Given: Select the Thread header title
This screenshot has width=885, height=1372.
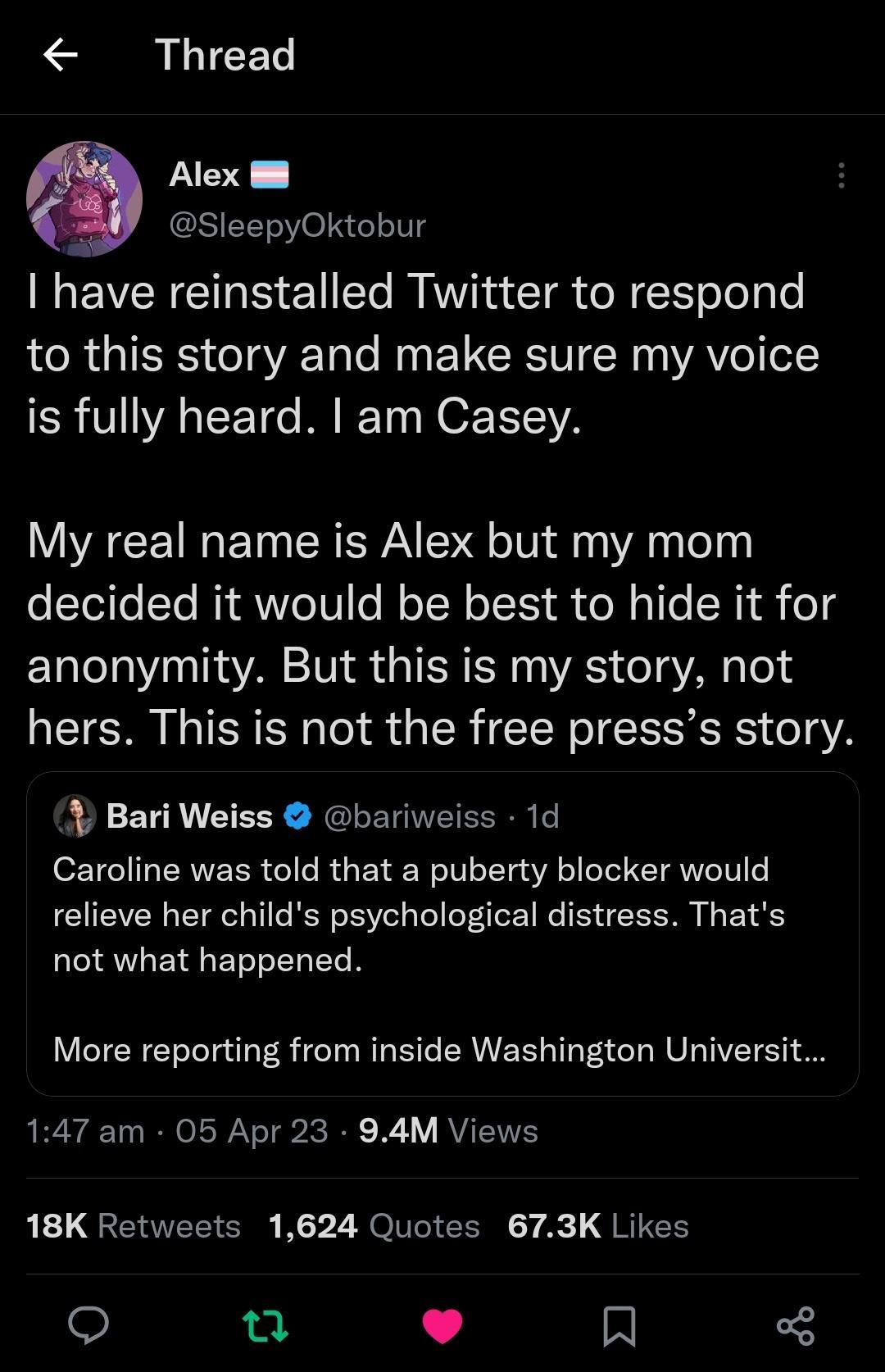Looking at the screenshot, I should point(224,56).
